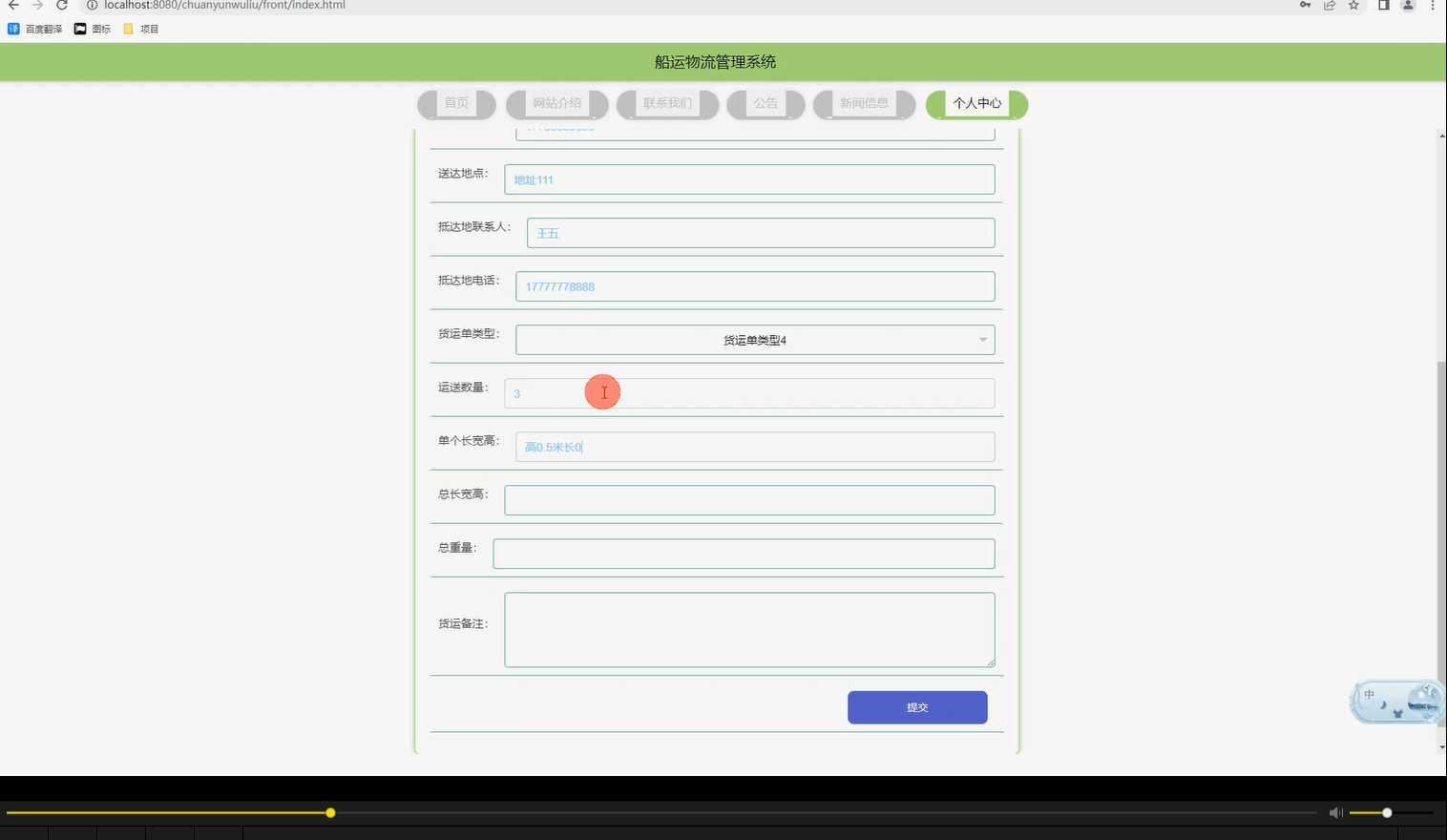Viewport: 1447px width, 840px height.
Task: Click the page reload button
Action: (62, 6)
